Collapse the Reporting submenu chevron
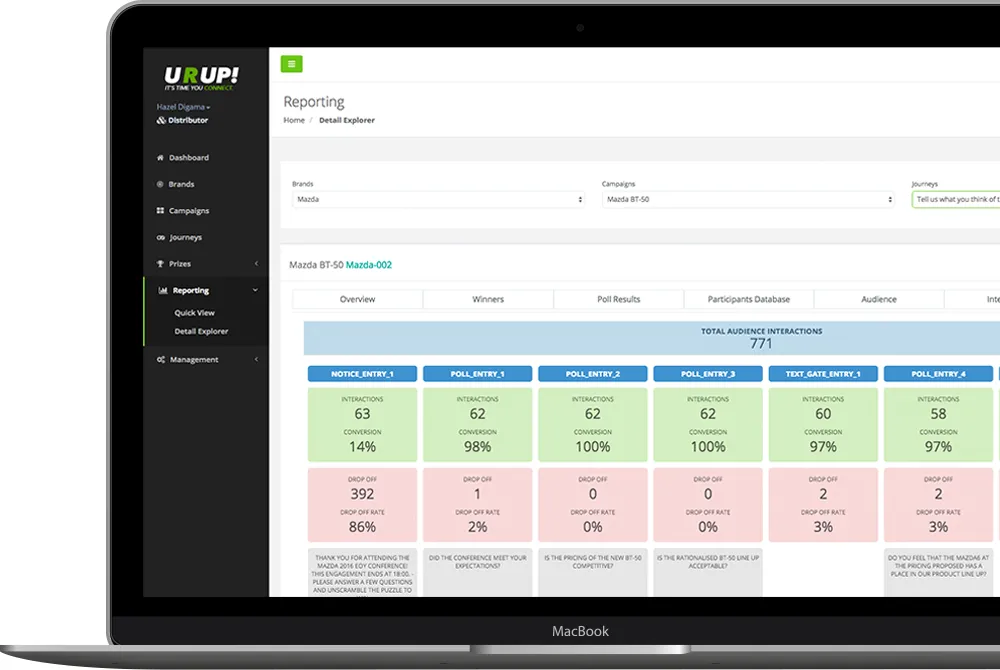This screenshot has height=670, width=1000. pyautogui.click(x=255, y=290)
